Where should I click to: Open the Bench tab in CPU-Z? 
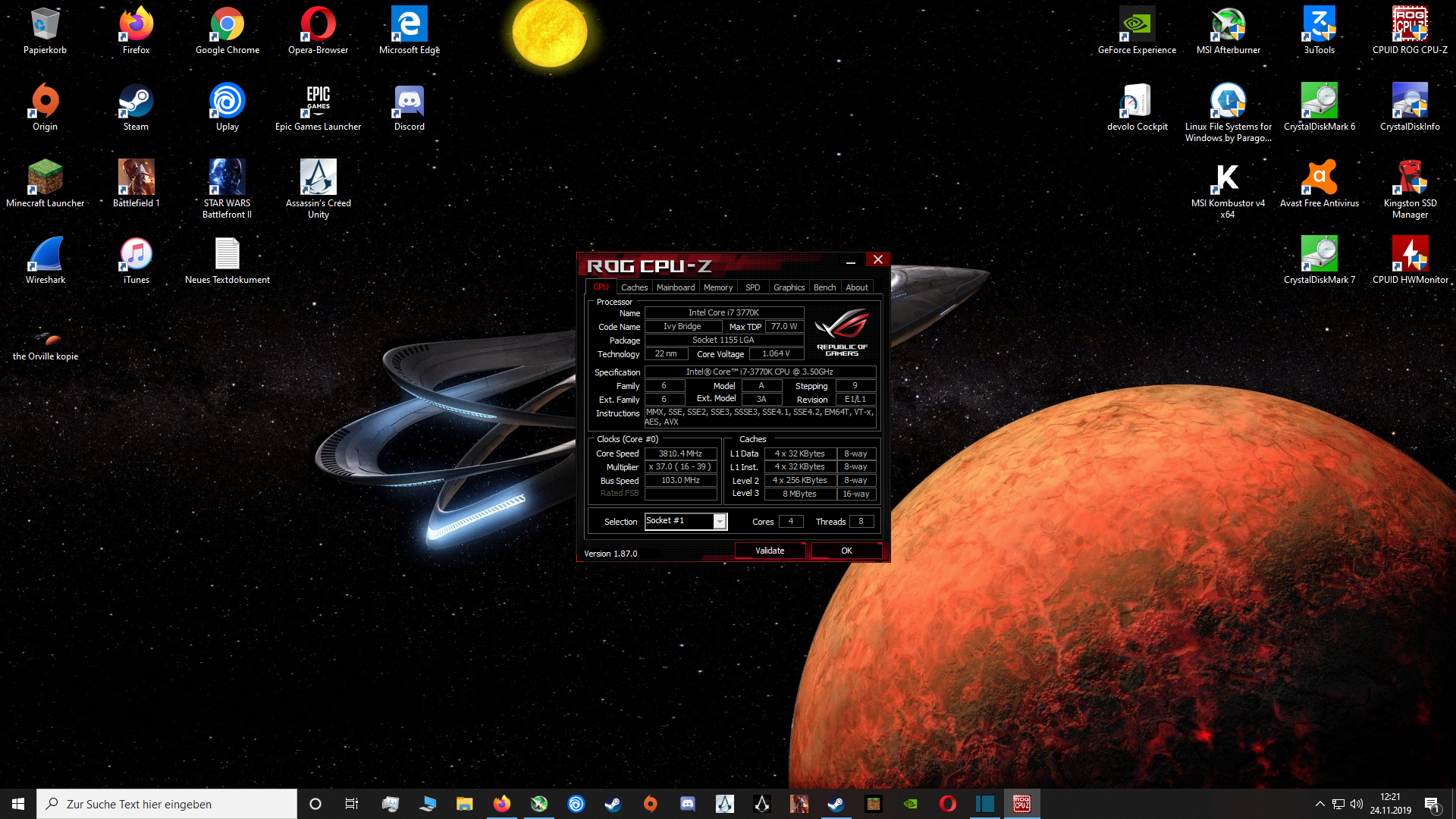pos(824,287)
